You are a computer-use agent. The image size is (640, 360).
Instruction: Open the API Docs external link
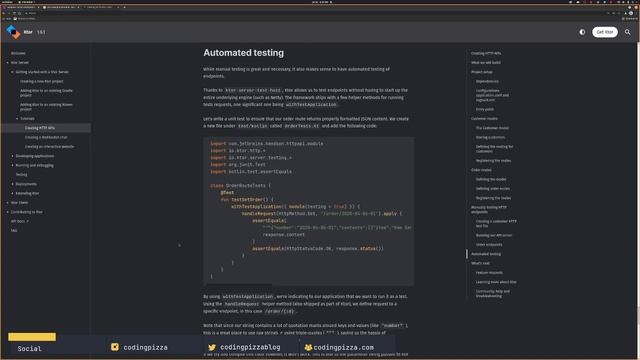(x=20, y=221)
